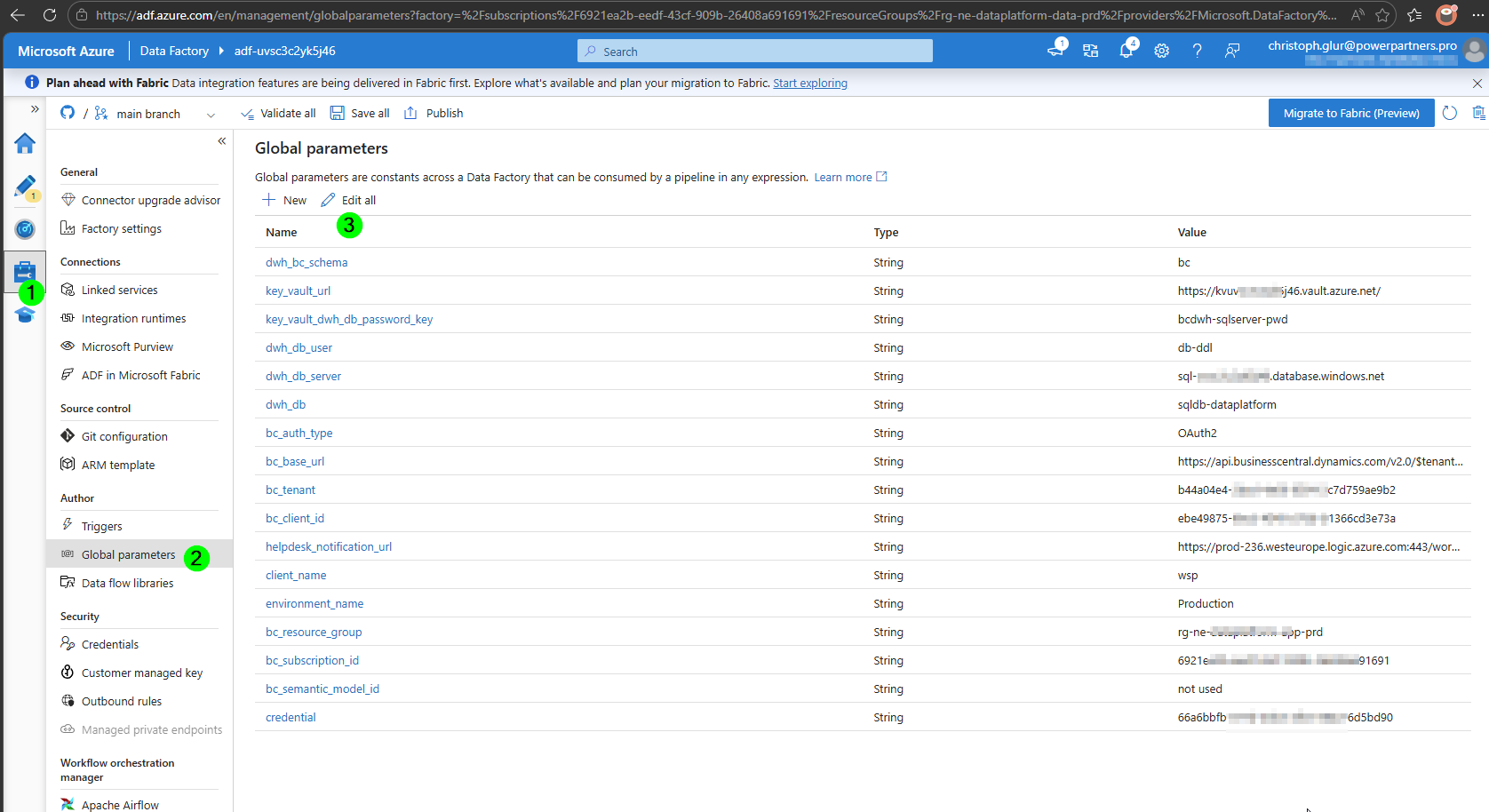This screenshot has width=1489, height=812.
Task: Open the dwh_db_user parameter
Action: pos(299,348)
